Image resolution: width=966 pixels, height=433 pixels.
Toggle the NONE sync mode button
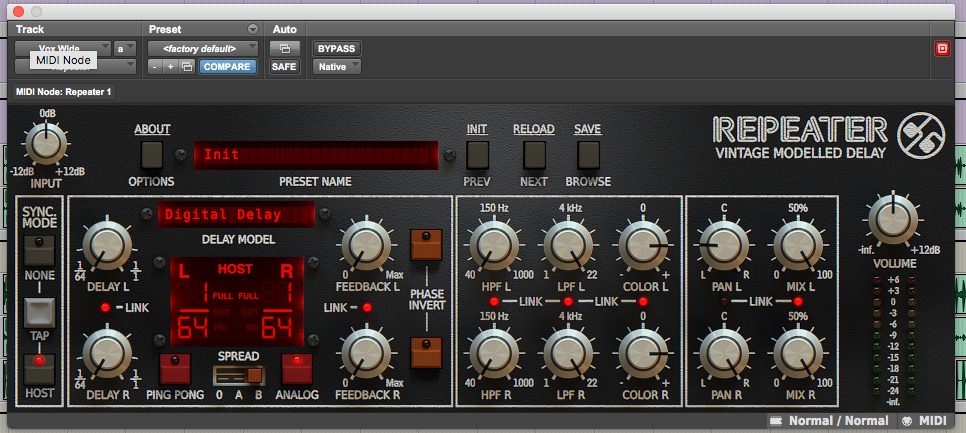pyautogui.click(x=39, y=250)
